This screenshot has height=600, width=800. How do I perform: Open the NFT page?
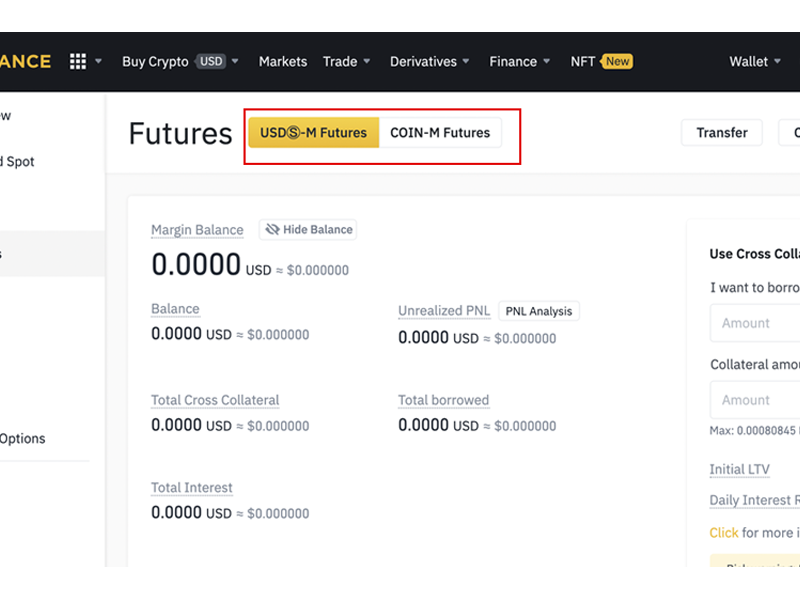click(x=583, y=62)
